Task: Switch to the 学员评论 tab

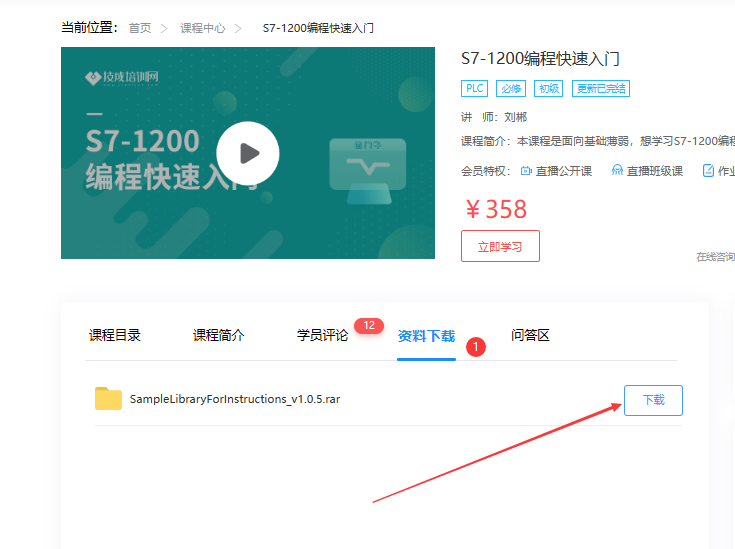Action: pos(322,335)
